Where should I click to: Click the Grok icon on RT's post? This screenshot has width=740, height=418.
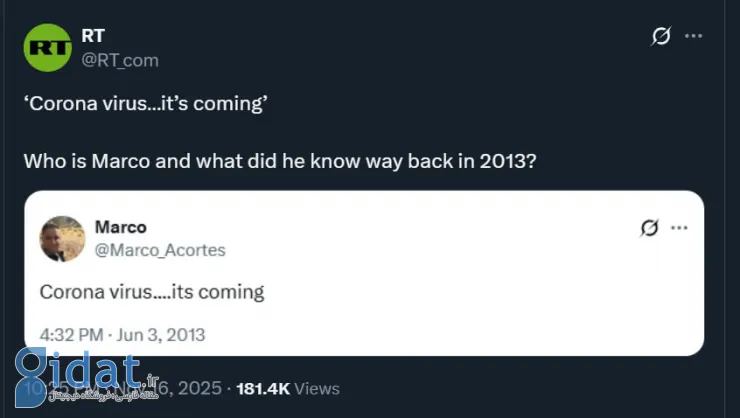(x=660, y=36)
